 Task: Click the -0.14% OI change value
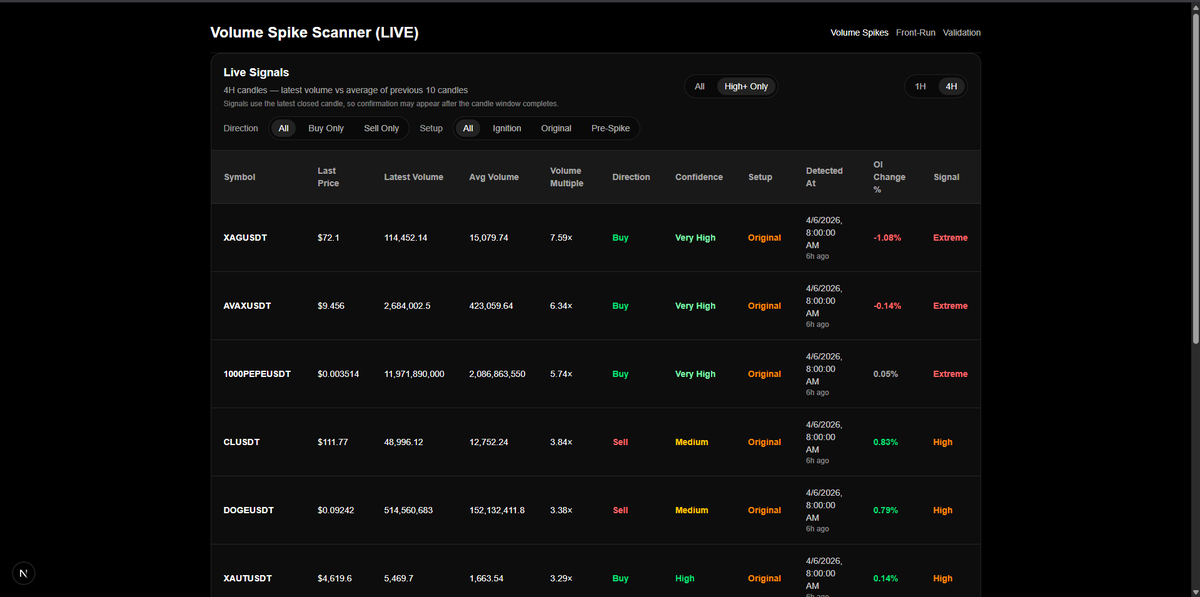[887, 306]
